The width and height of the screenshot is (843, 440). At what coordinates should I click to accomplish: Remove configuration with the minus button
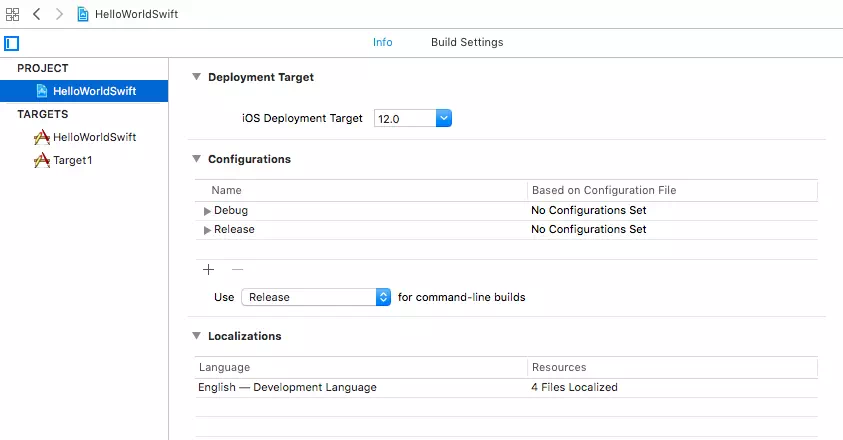(x=237, y=269)
